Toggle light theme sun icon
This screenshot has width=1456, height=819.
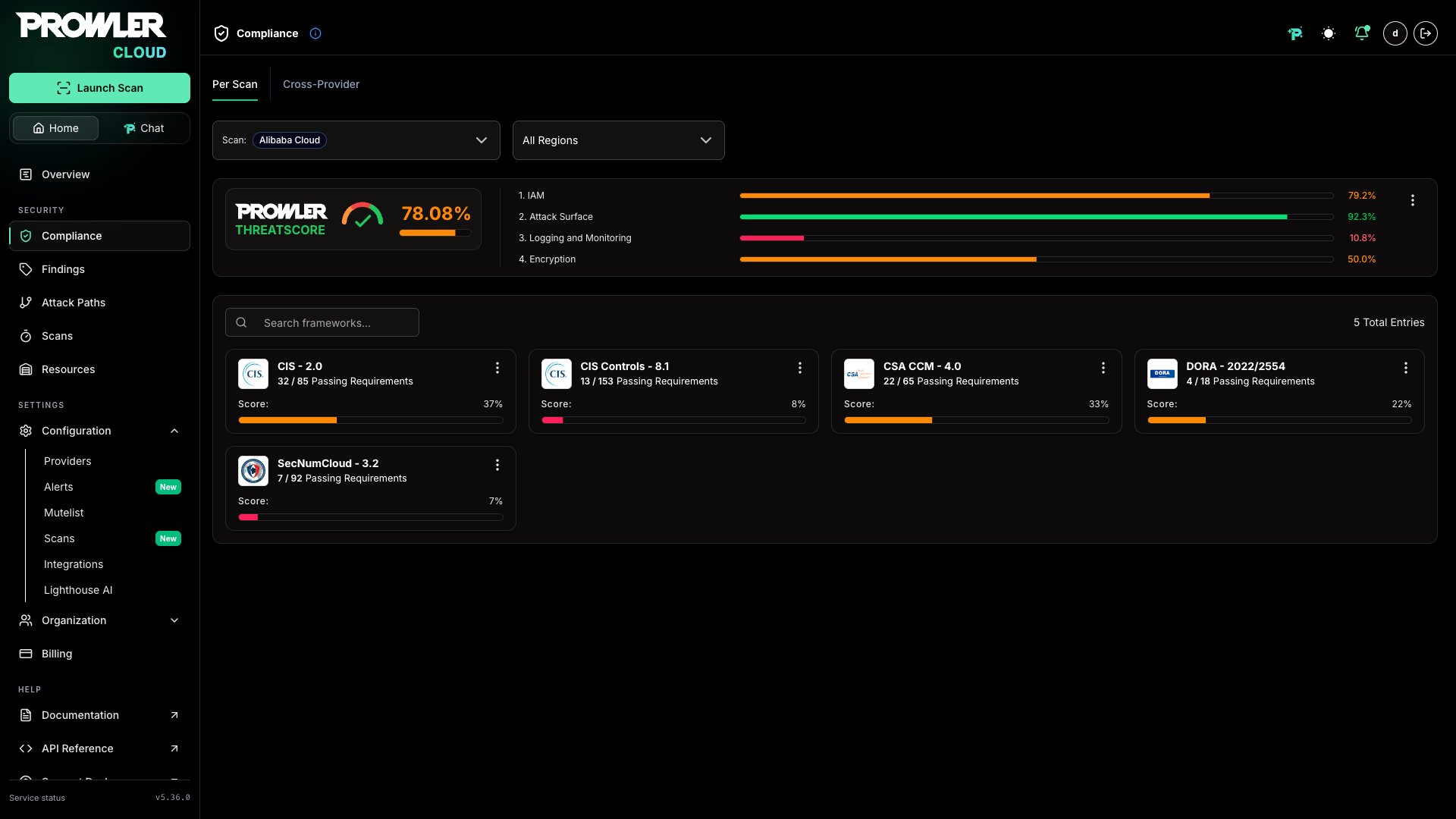pos(1329,33)
